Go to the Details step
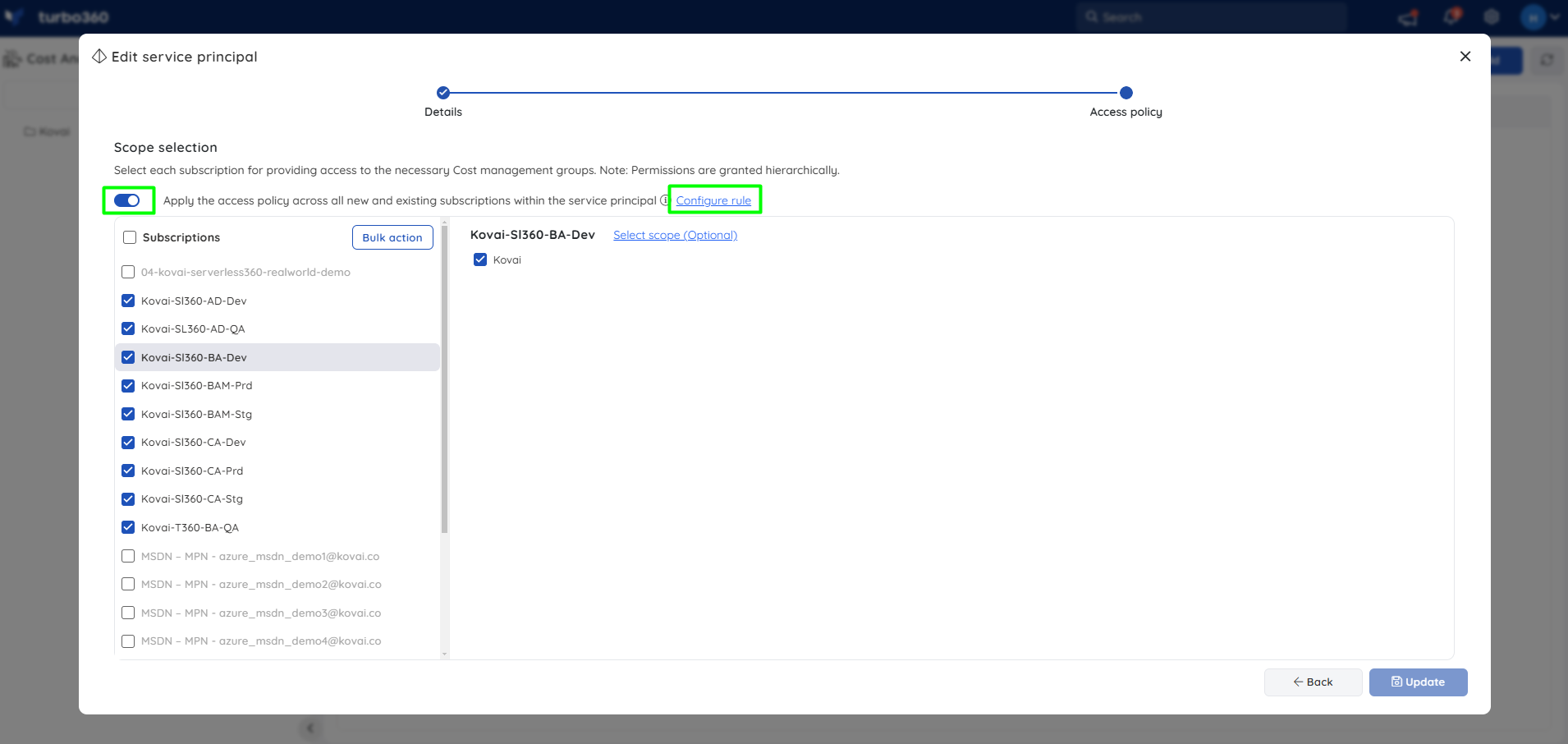1568x744 pixels. pyautogui.click(x=443, y=93)
